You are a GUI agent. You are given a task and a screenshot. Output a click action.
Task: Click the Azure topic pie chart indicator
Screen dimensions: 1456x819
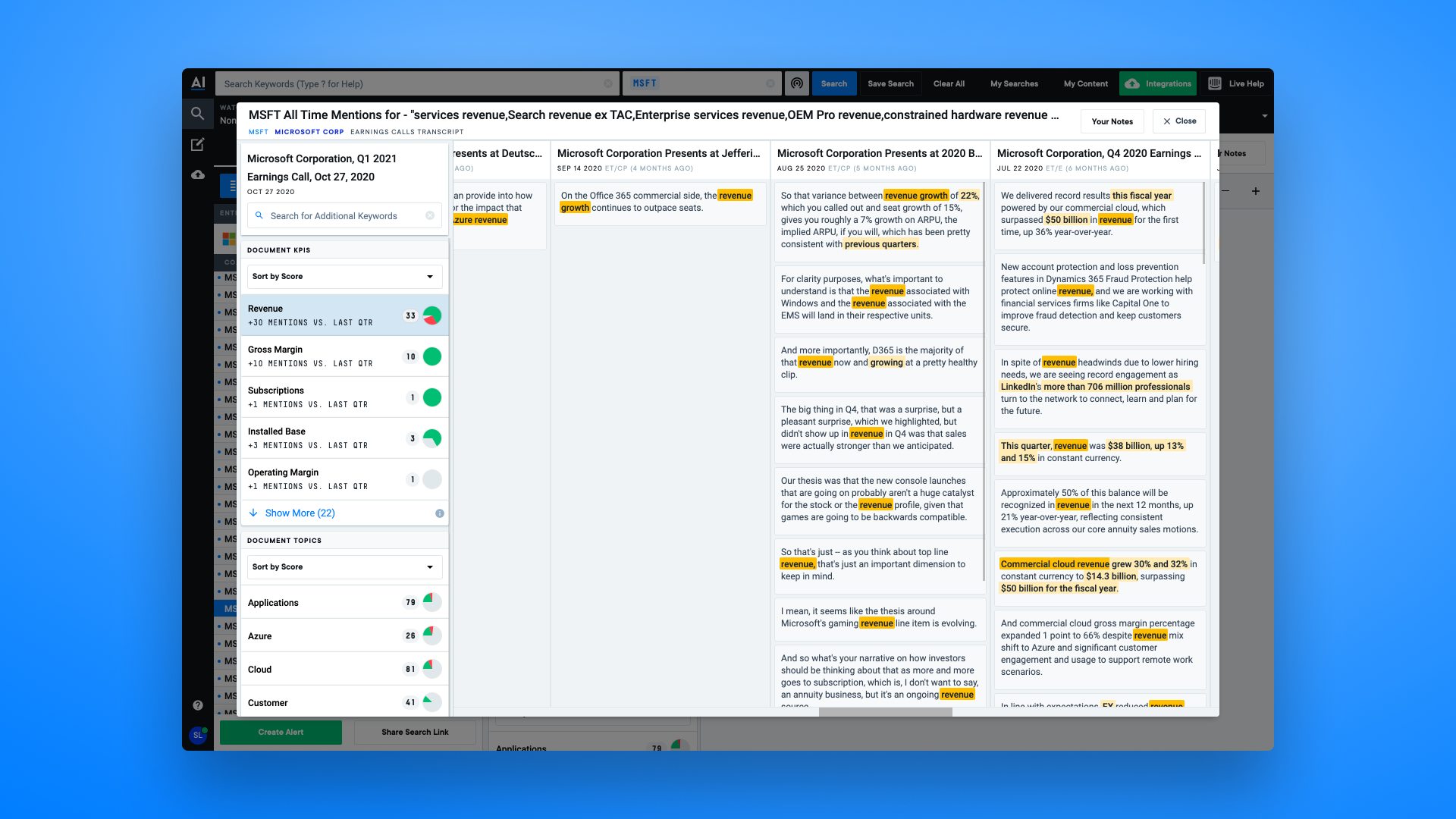(432, 635)
